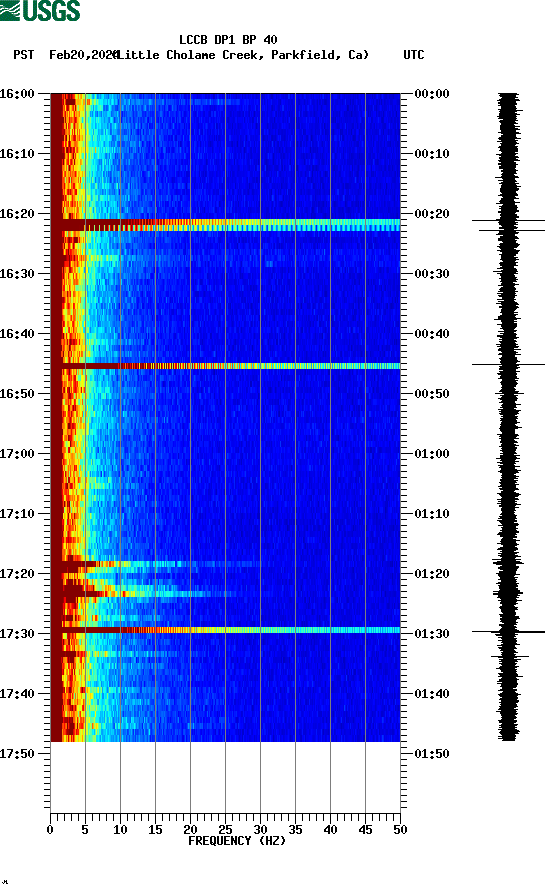The height and width of the screenshot is (893, 552).
Task: Click the 25 Hz frequency tick label
Action: tap(225, 830)
